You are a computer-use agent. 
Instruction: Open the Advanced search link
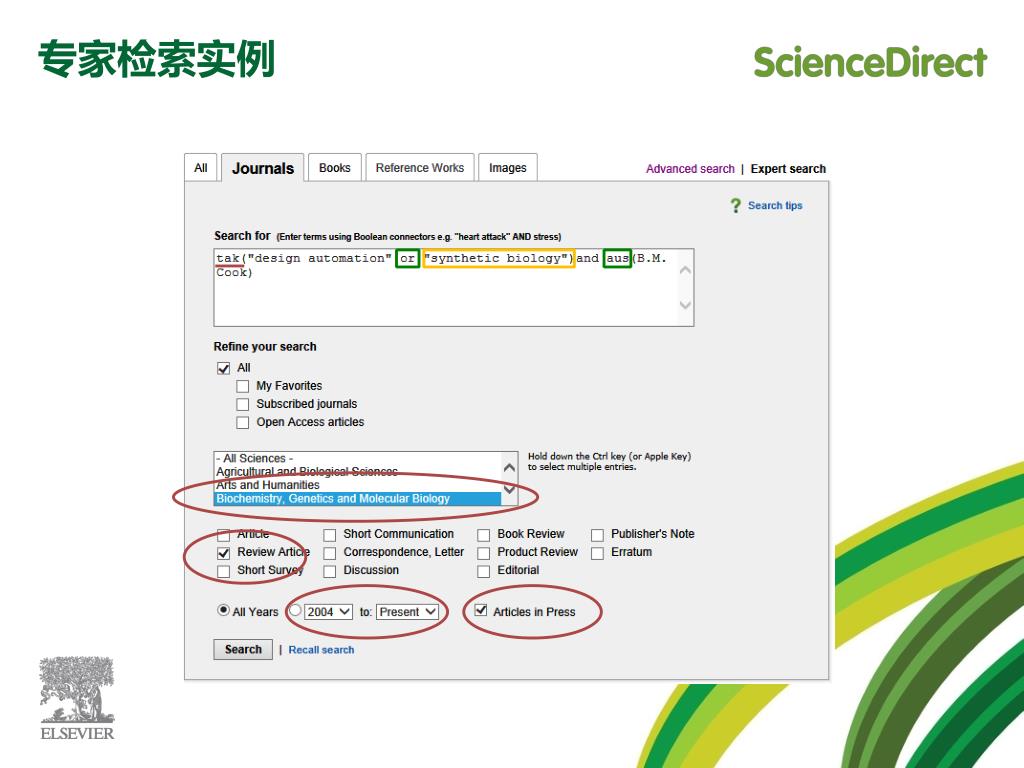click(690, 168)
